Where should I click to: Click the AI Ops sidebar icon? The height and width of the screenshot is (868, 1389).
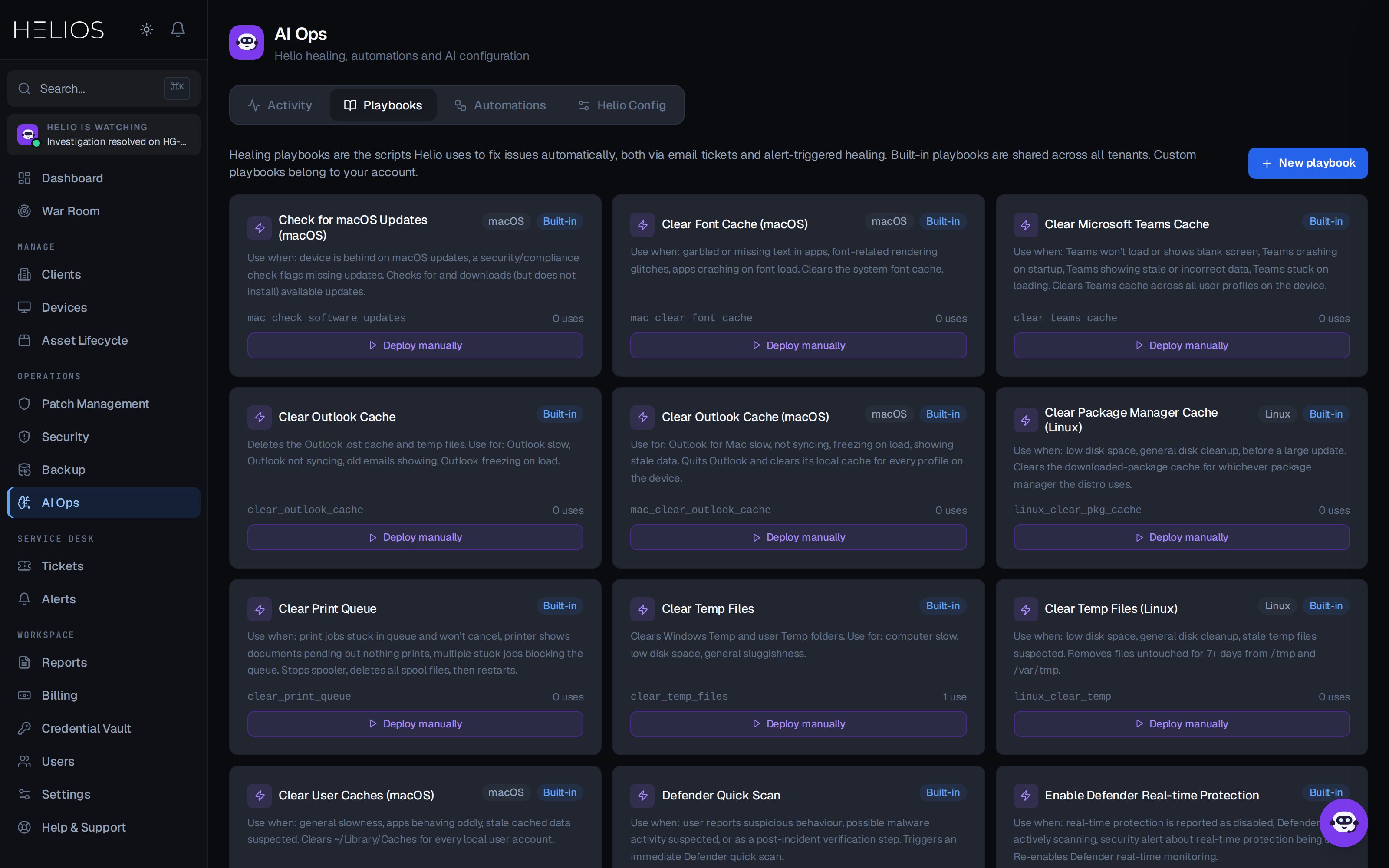click(x=24, y=503)
